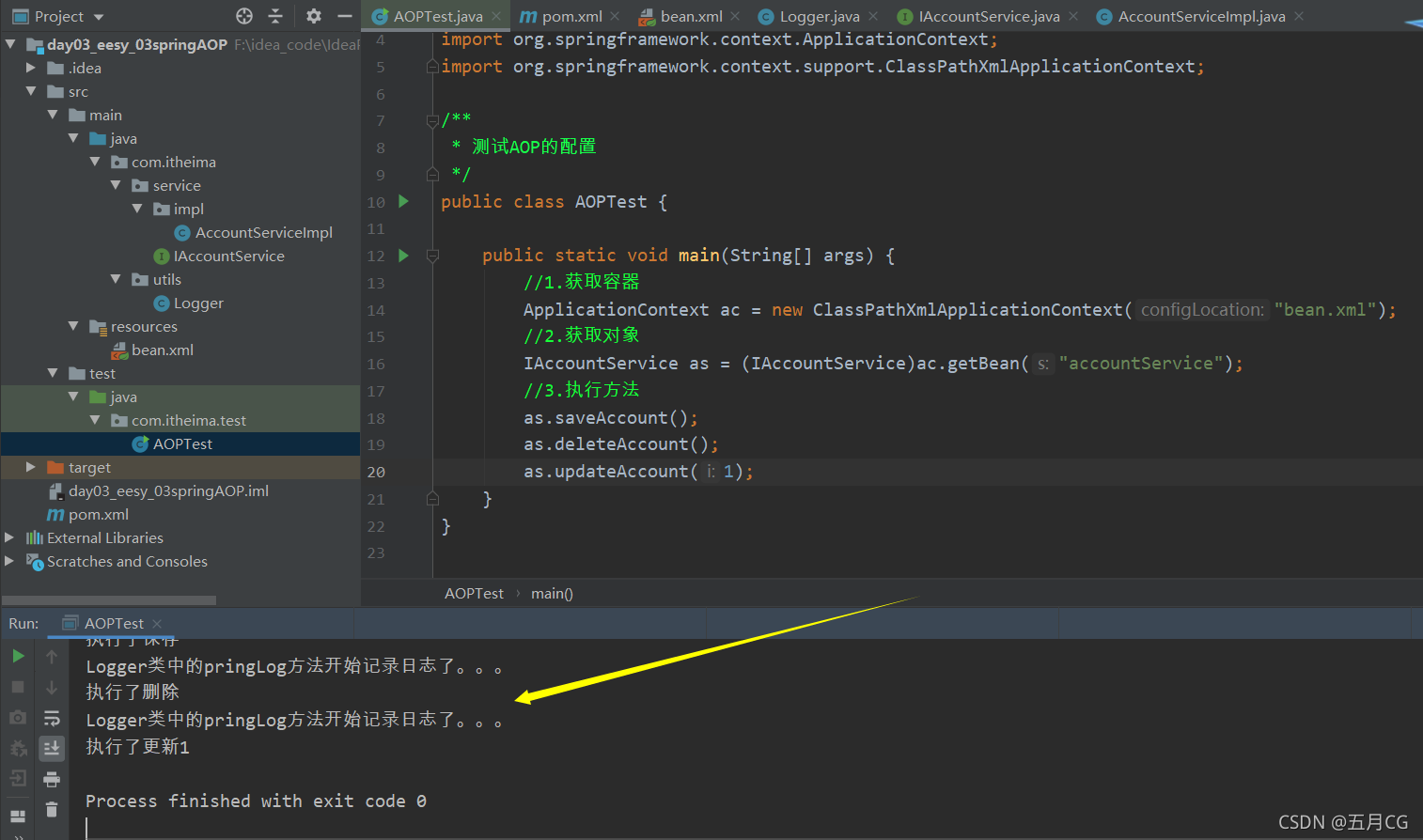Viewport: 1423px width, 840px height.
Task: Switch to the AccountServiceImpl.java tab
Action: tap(1201, 16)
